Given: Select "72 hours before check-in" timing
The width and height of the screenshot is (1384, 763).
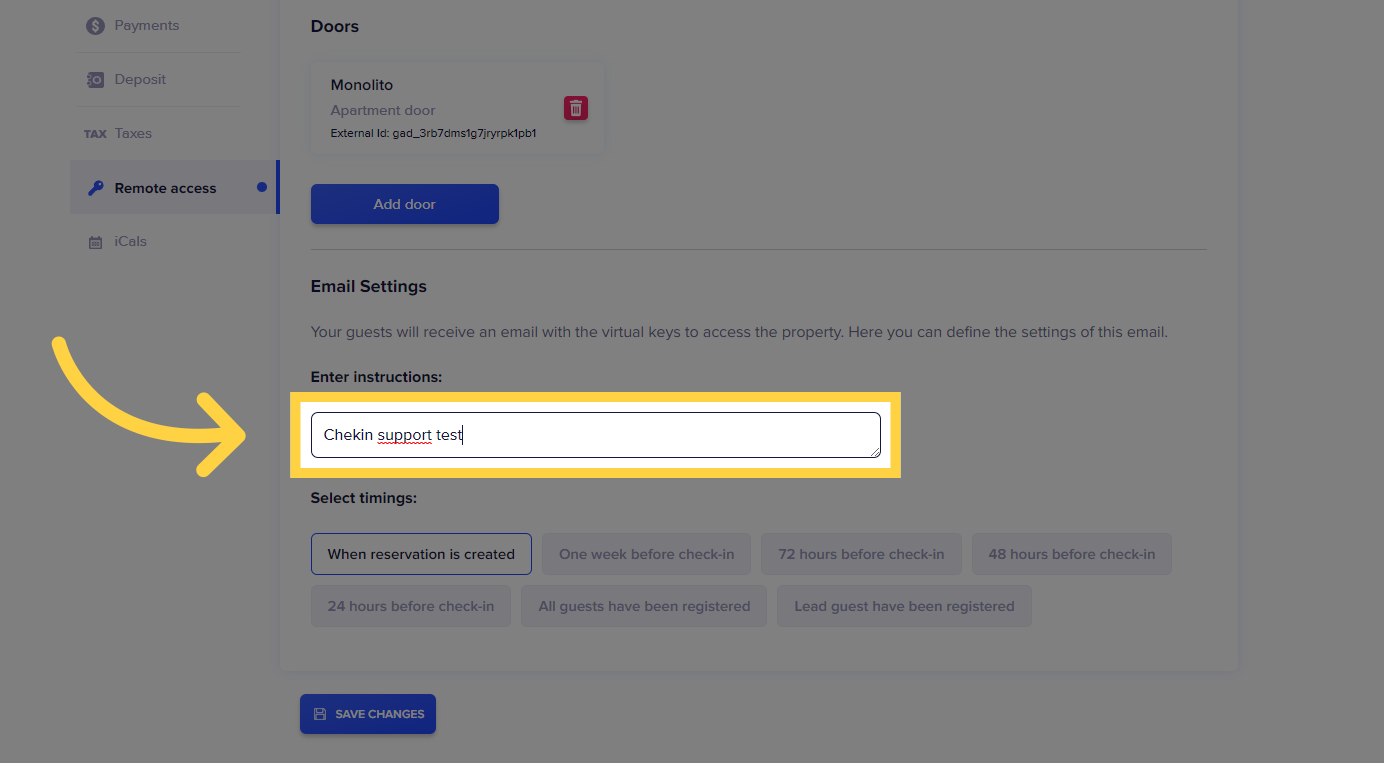Looking at the screenshot, I should [861, 554].
